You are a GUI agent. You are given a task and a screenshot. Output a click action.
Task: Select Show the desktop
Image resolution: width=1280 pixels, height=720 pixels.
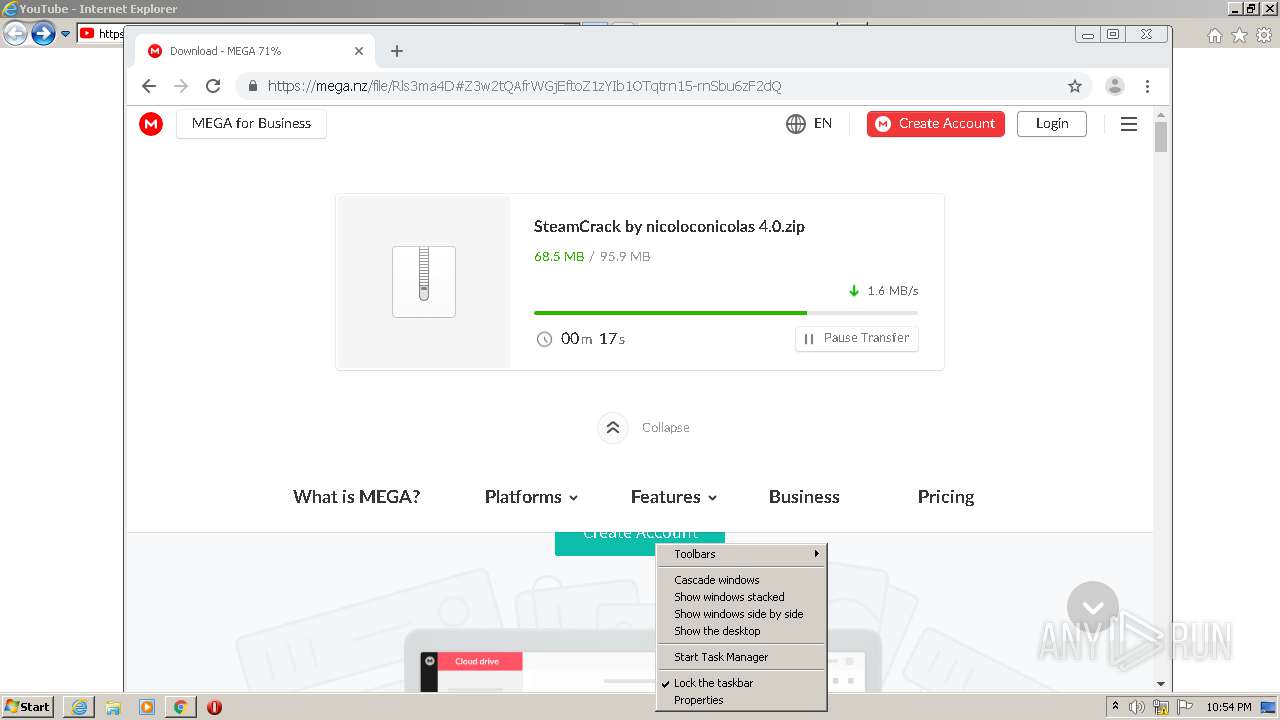[741, 631]
